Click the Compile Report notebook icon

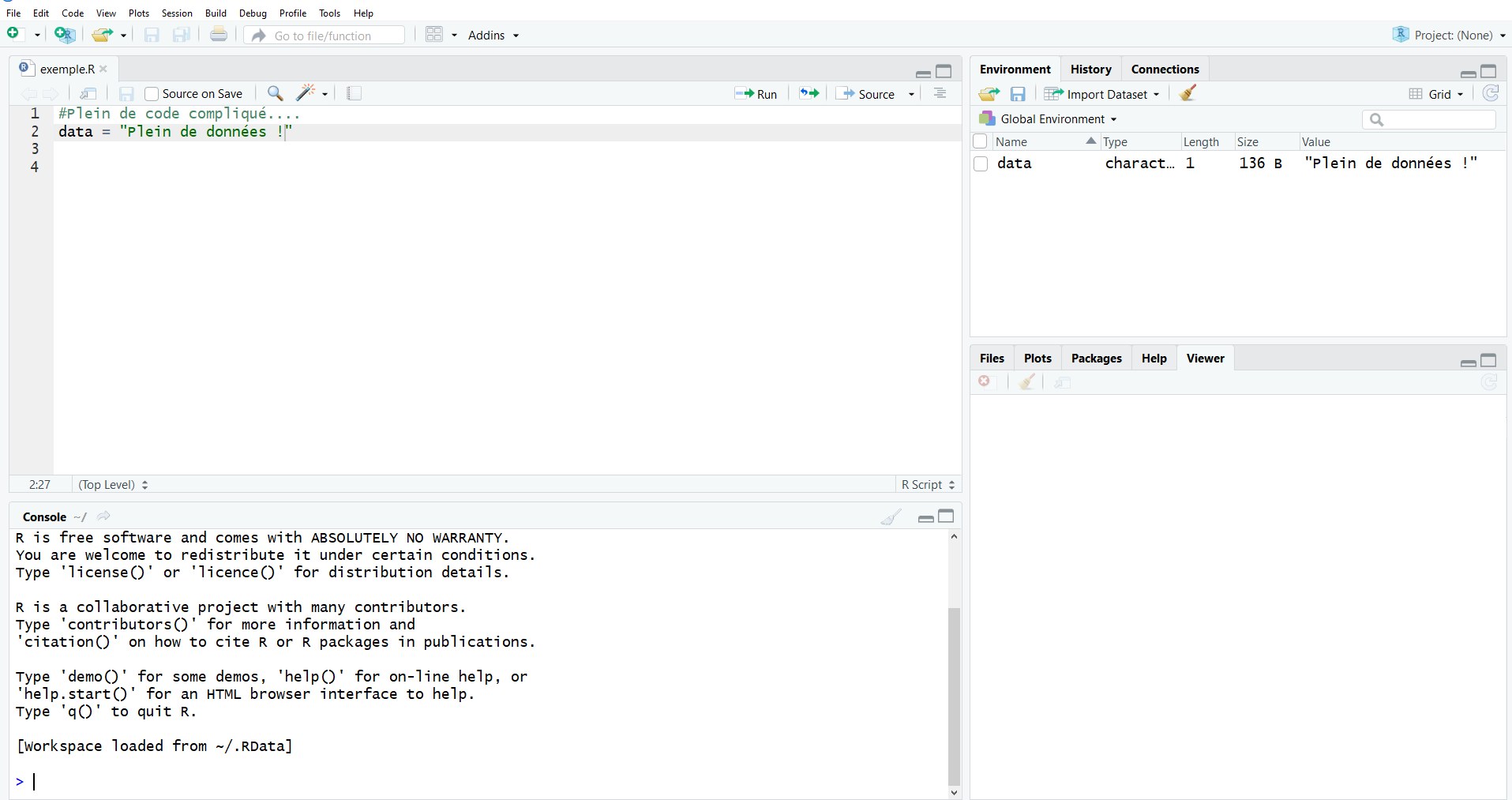[354, 93]
